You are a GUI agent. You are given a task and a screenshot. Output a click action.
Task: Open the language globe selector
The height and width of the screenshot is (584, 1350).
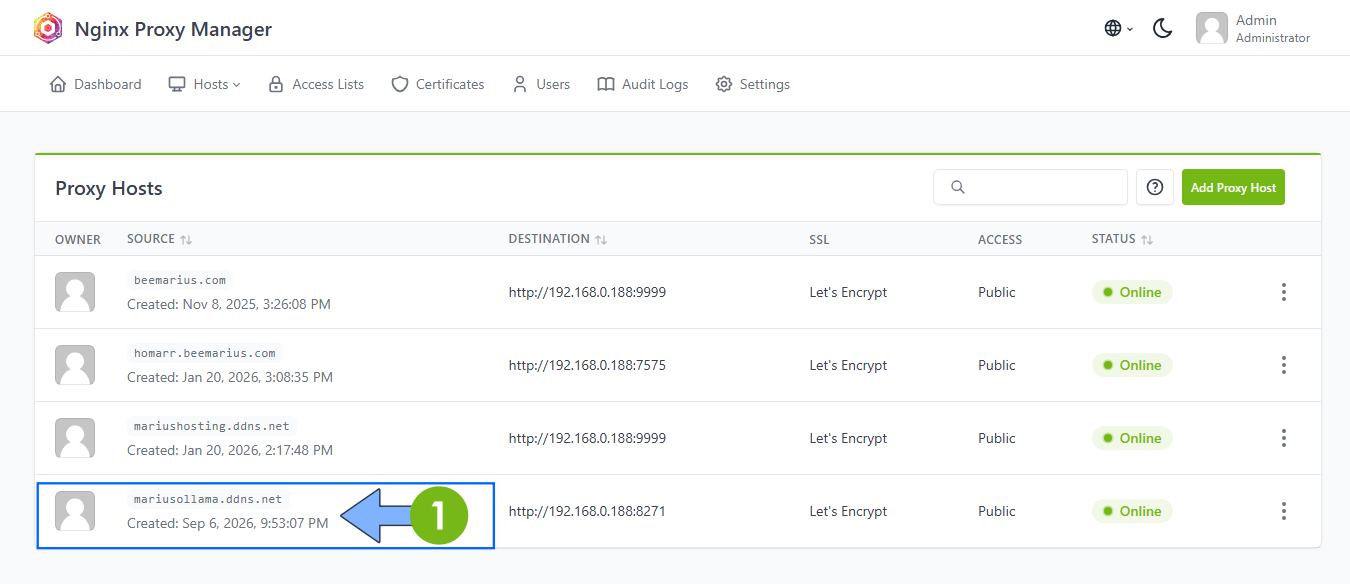(x=1118, y=28)
